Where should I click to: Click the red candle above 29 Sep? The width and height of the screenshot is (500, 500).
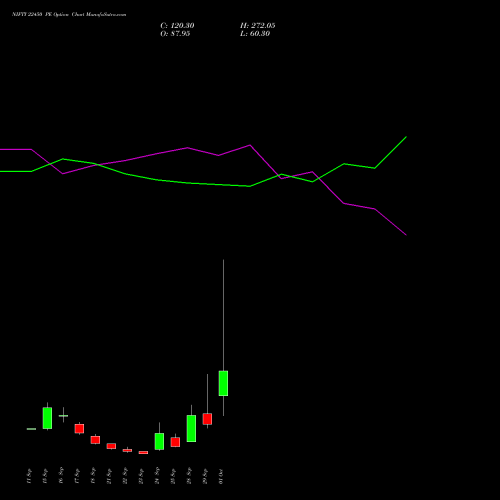[x=207, y=419]
